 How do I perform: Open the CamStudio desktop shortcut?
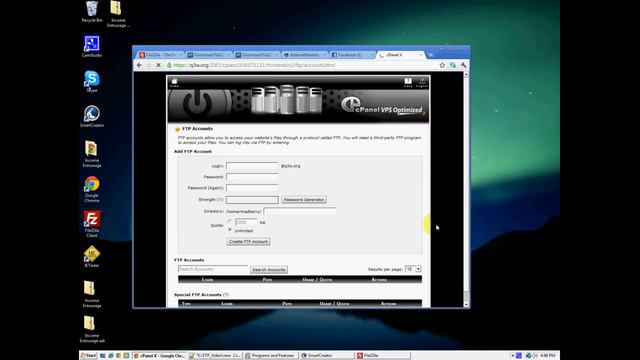coord(92,46)
